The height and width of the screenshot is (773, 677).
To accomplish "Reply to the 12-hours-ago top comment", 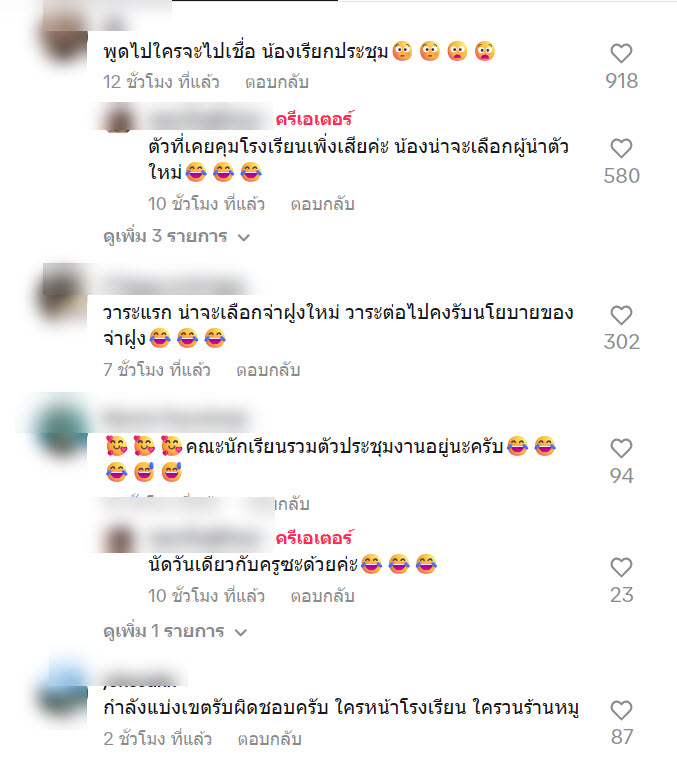I will (x=277, y=82).
